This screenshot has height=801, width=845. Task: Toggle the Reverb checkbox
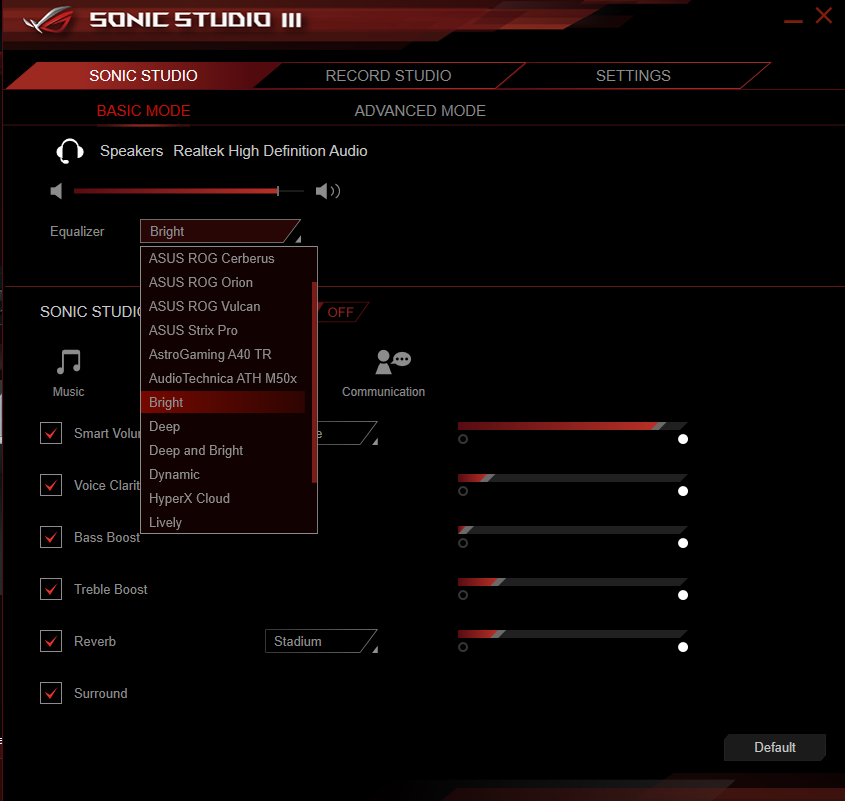pos(51,641)
